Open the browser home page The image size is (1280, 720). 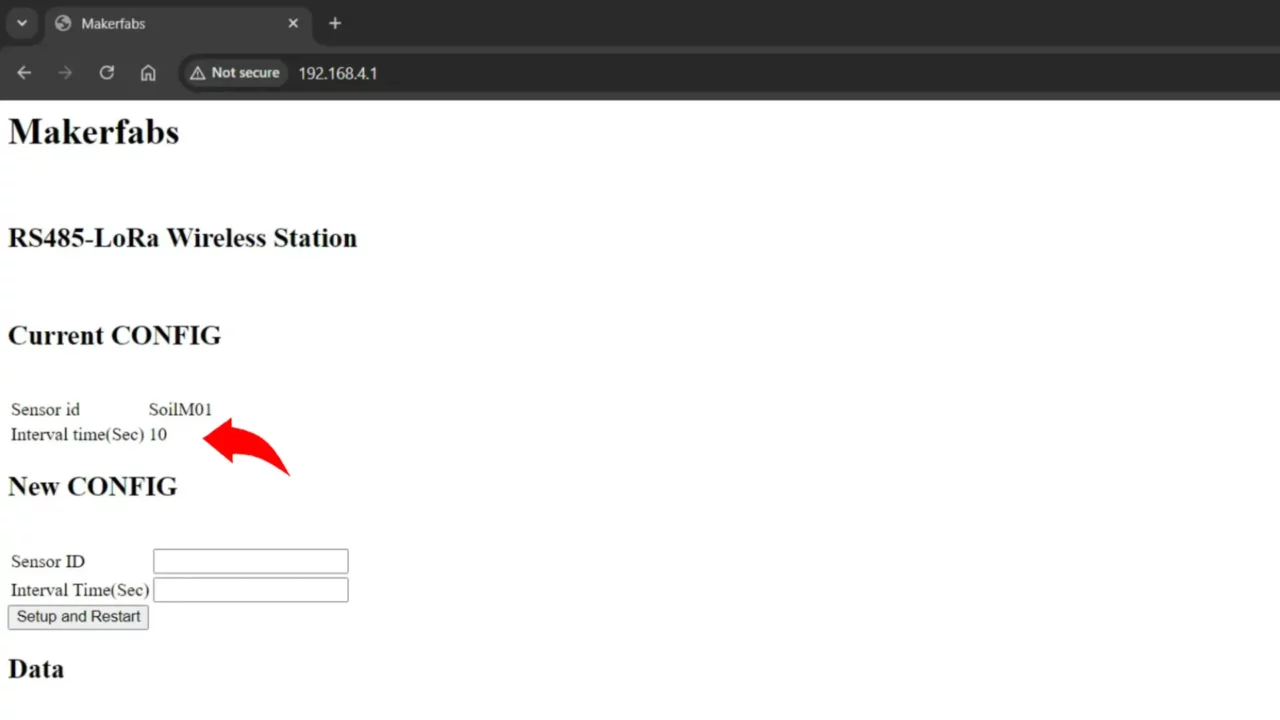tap(148, 73)
